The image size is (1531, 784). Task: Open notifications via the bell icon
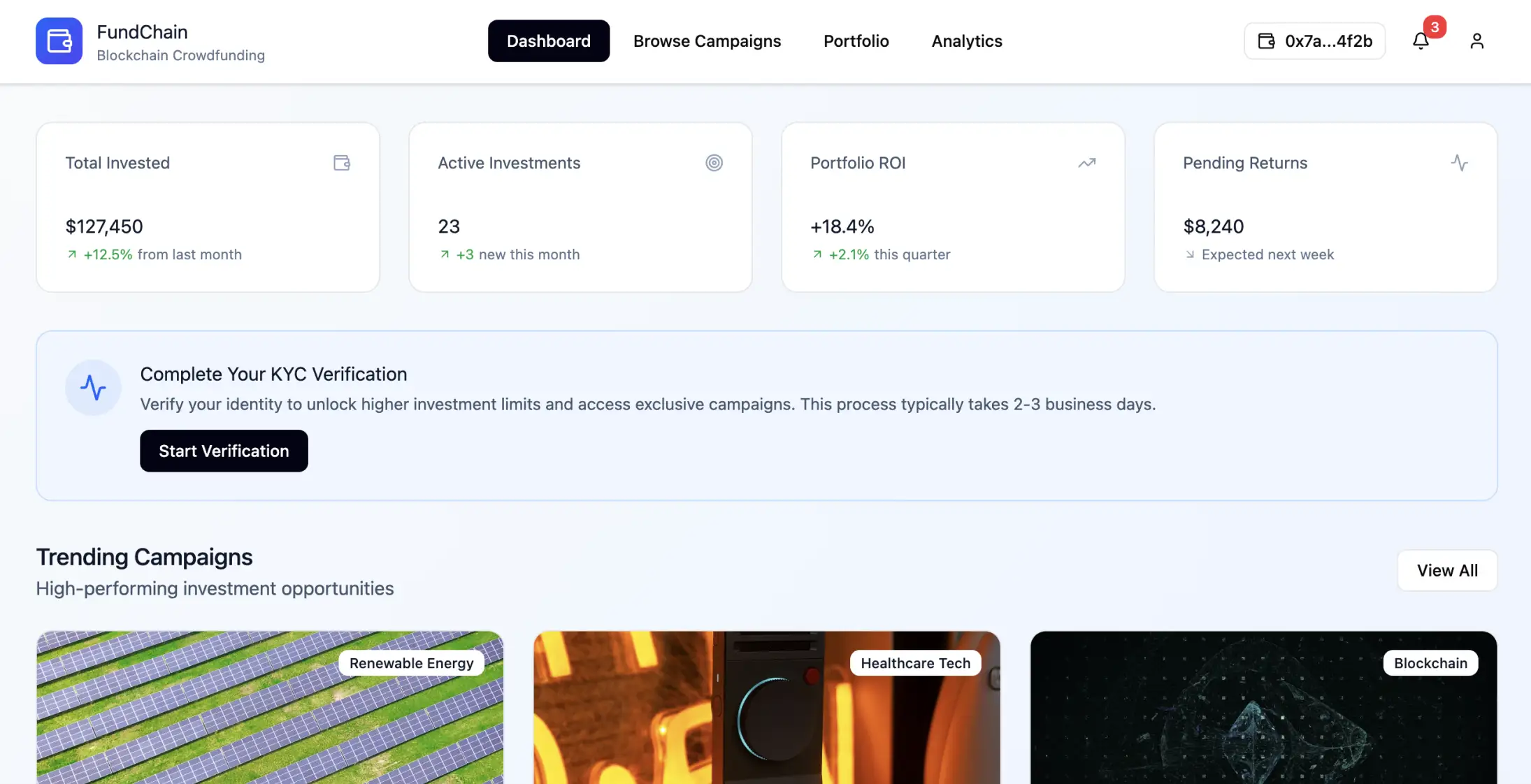(x=1421, y=41)
